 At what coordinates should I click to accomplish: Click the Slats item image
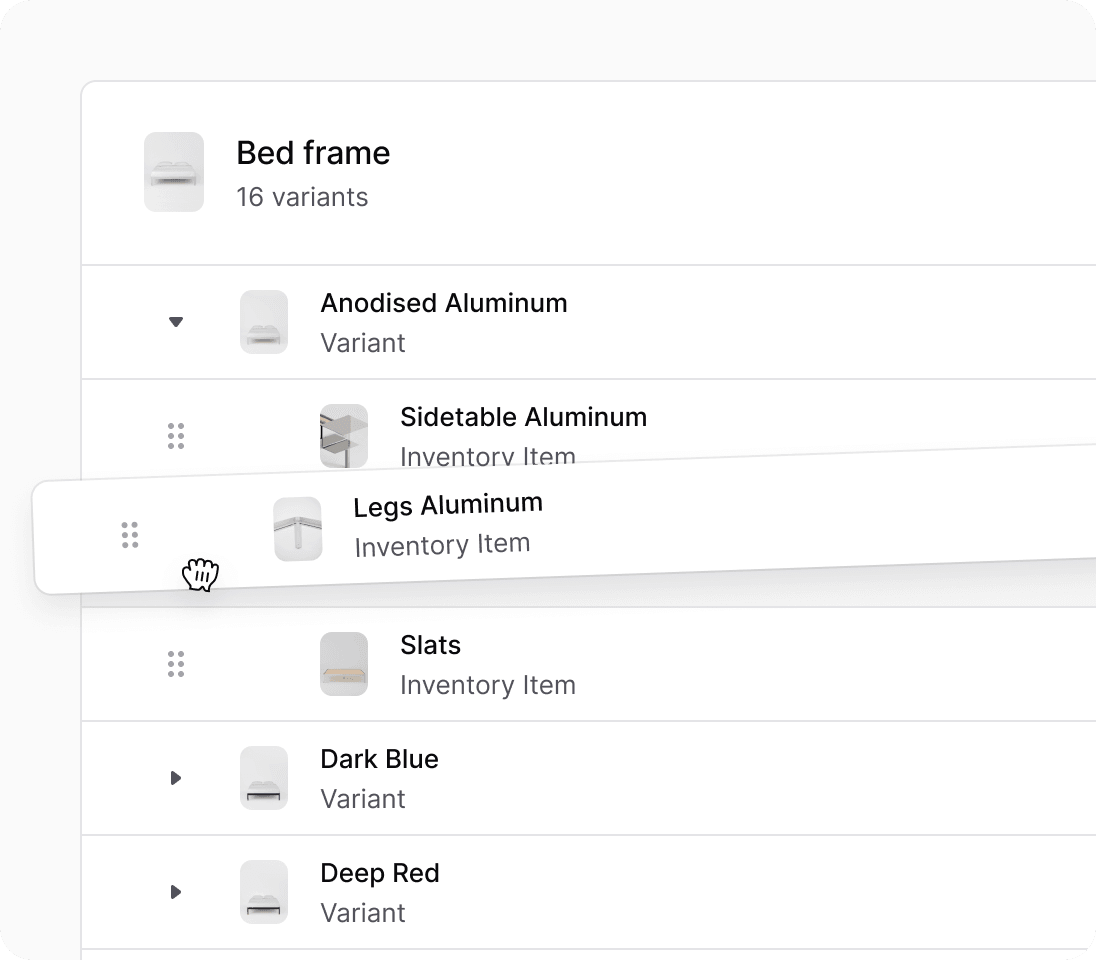[344, 664]
